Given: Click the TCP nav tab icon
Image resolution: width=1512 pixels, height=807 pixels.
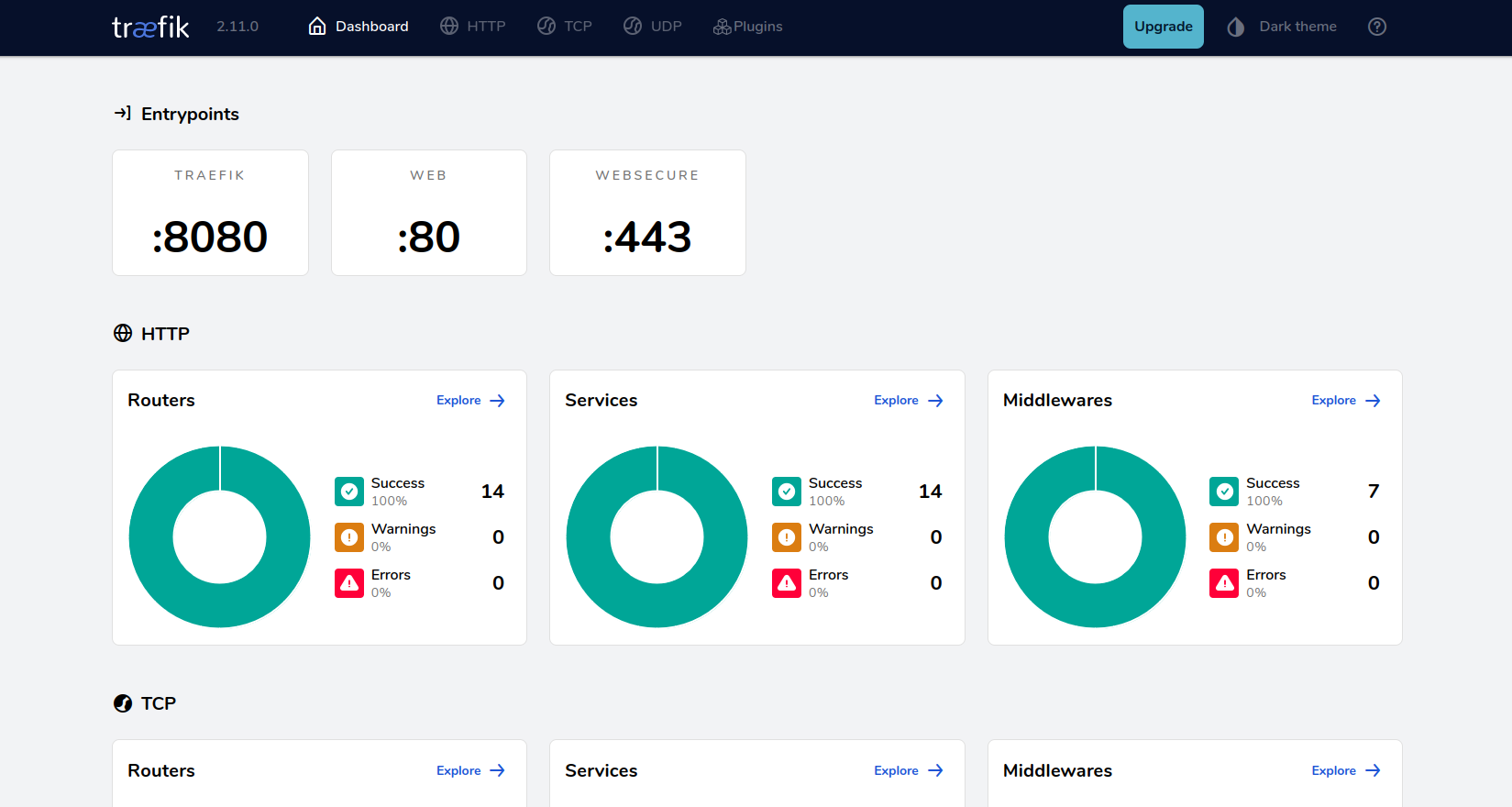Looking at the screenshot, I should (546, 27).
